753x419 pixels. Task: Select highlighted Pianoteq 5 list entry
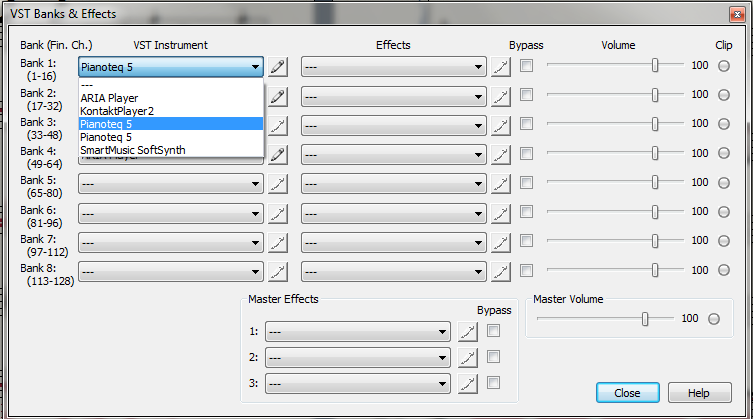(171, 124)
